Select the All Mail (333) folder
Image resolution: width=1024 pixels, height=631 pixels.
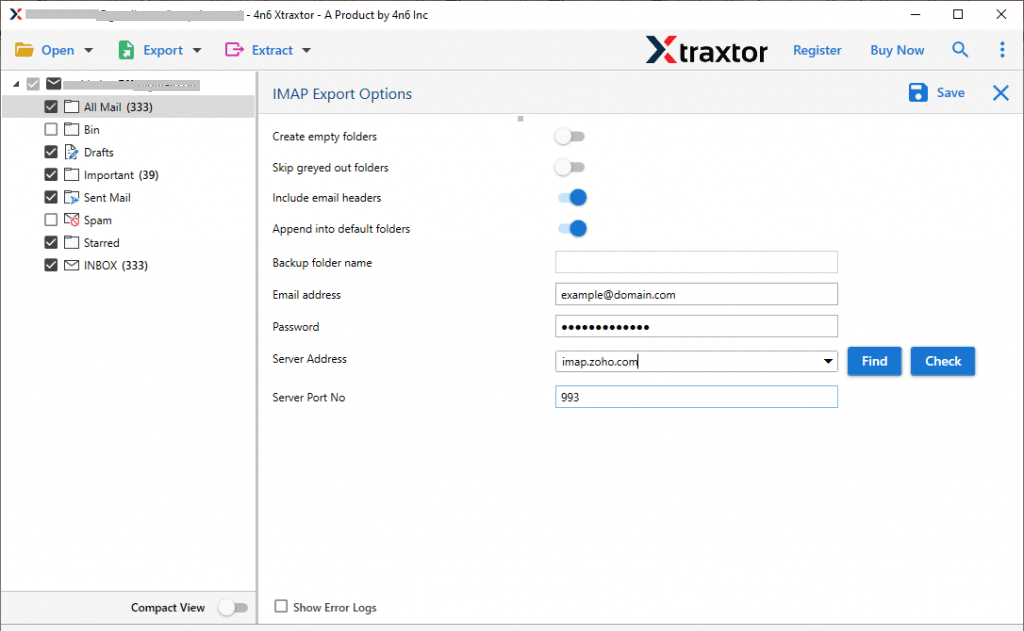click(118, 106)
